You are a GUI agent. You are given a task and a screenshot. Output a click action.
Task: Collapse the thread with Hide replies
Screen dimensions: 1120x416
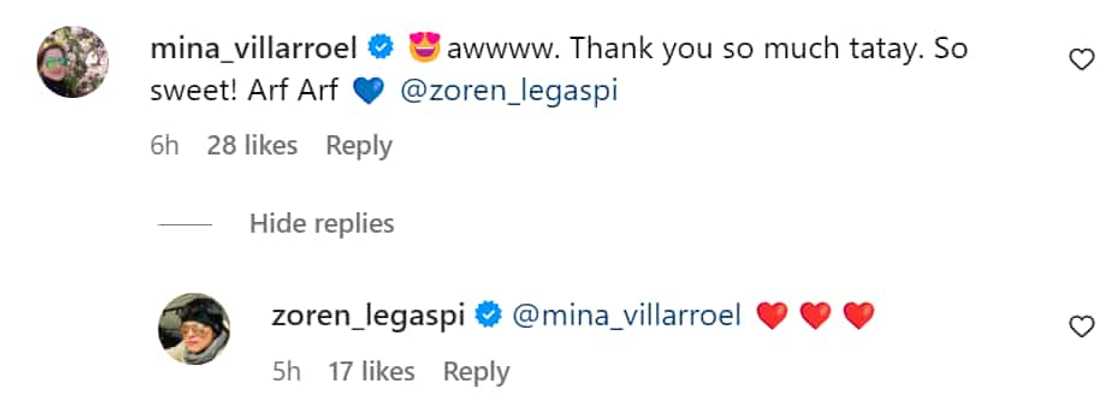coord(321,223)
